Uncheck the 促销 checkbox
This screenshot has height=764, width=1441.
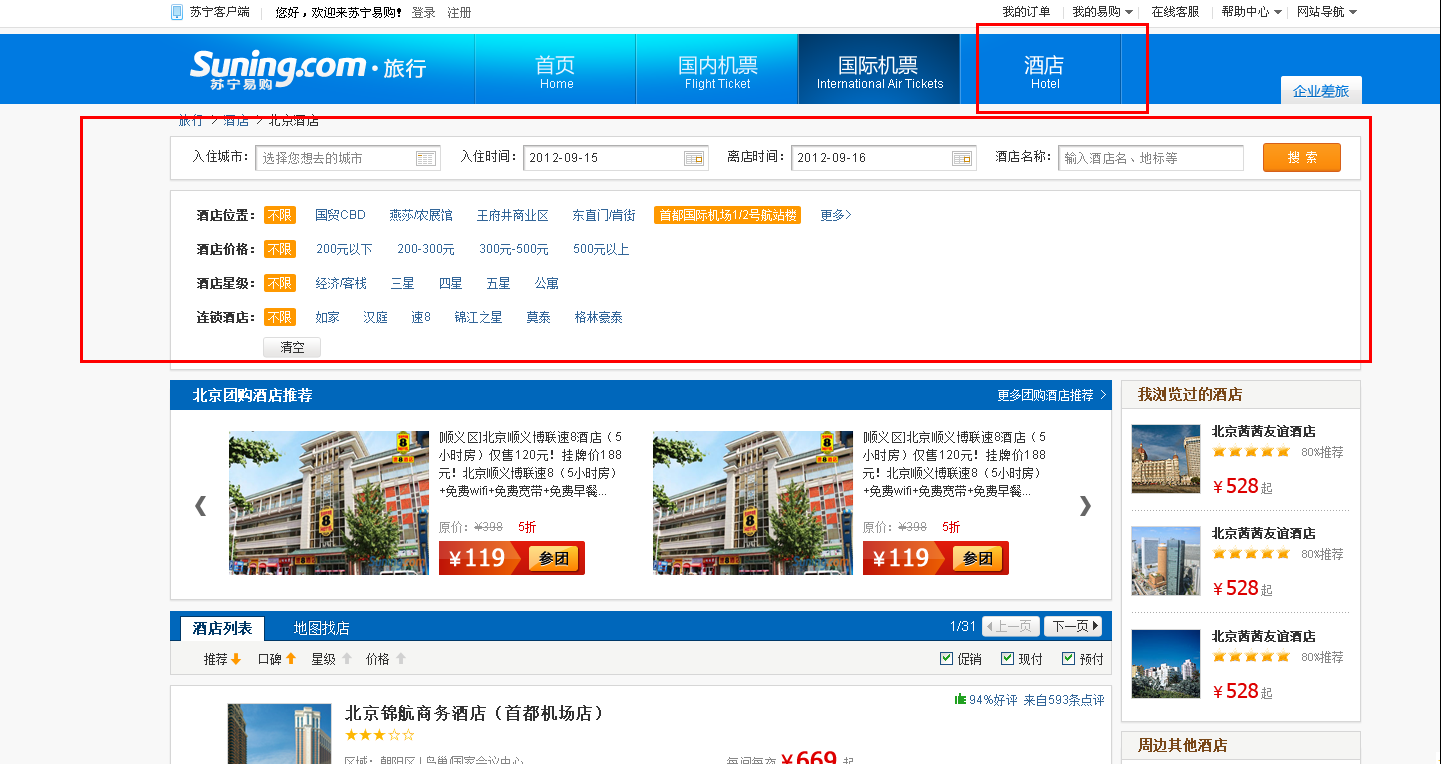point(947,658)
